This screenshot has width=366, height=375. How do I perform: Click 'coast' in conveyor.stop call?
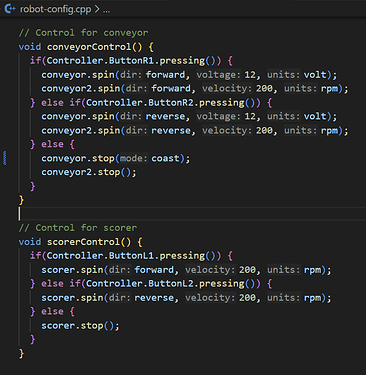pos(165,158)
